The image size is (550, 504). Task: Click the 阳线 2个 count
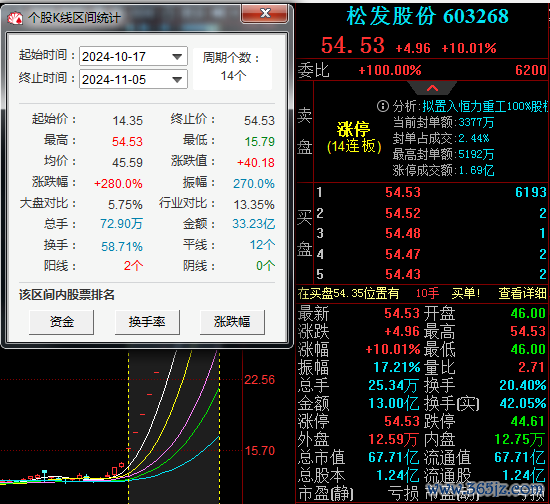pyautogui.click(x=133, y=266)
